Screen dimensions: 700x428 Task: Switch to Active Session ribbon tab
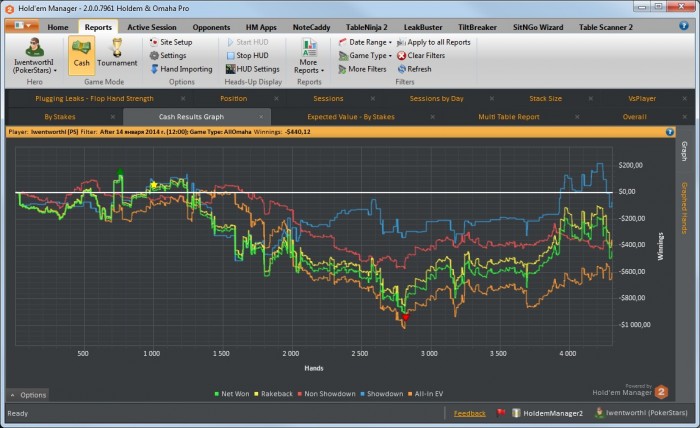[153, 27]
